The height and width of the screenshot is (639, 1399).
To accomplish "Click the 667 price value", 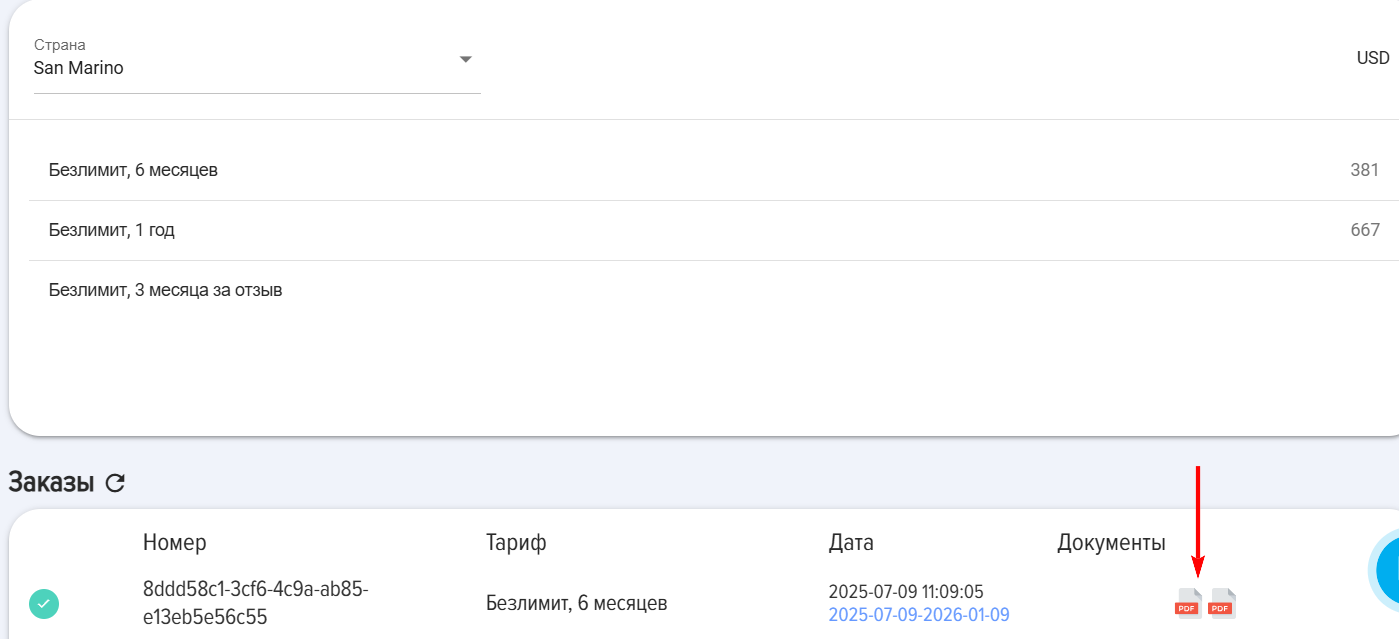I will [x=1365, y=230].
